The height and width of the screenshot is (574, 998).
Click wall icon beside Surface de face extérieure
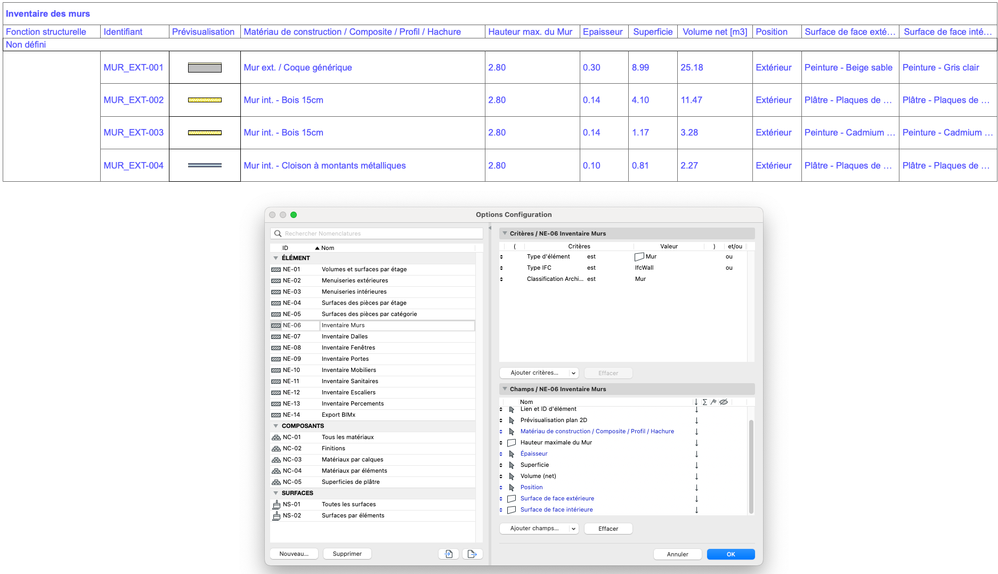(511, 498)
